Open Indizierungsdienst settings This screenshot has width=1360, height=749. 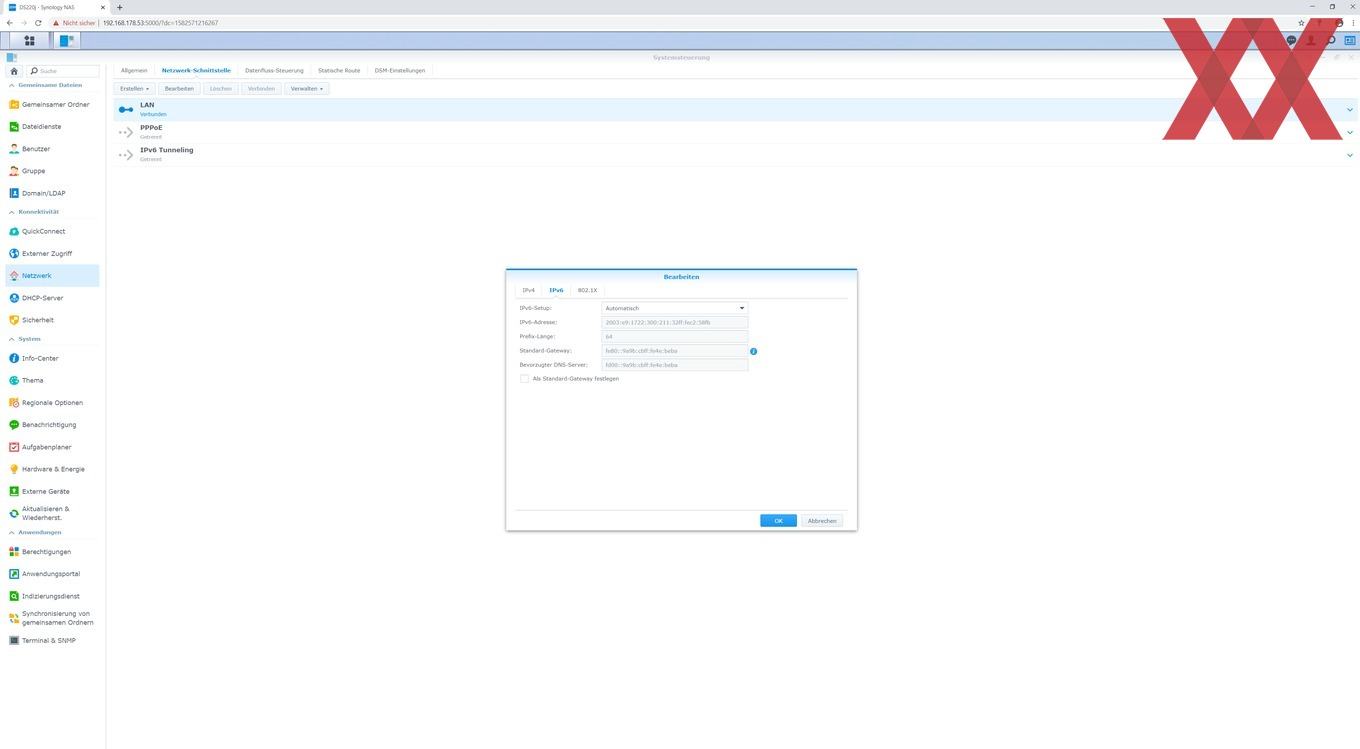point(52,596)
